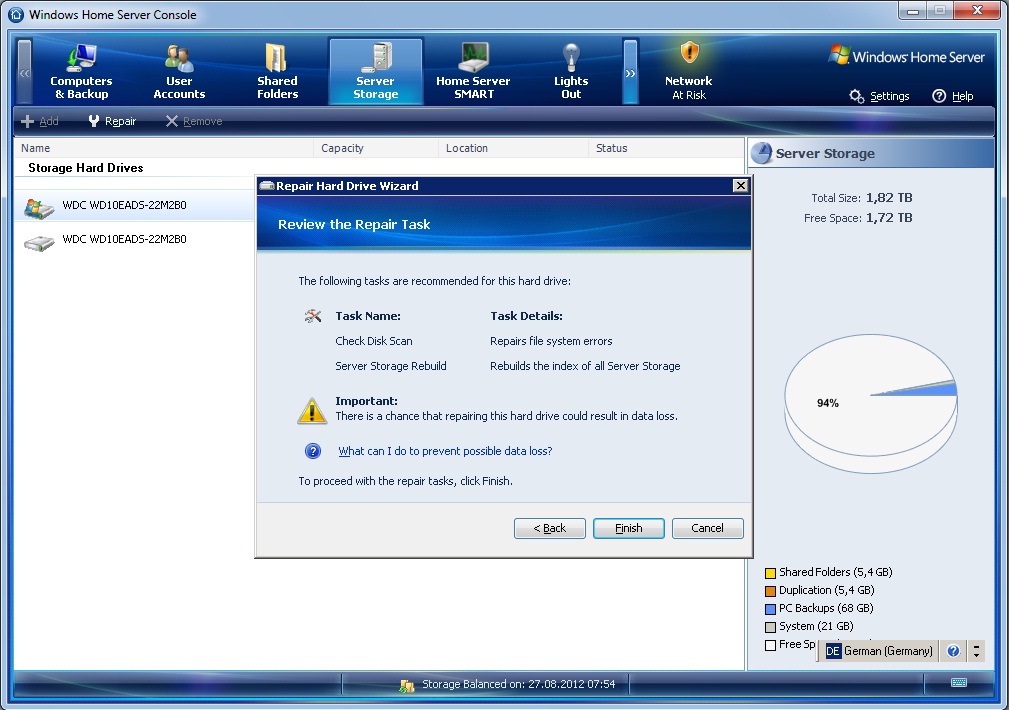
Task: Open the Help menu item
Action: (x=952, y=96)
